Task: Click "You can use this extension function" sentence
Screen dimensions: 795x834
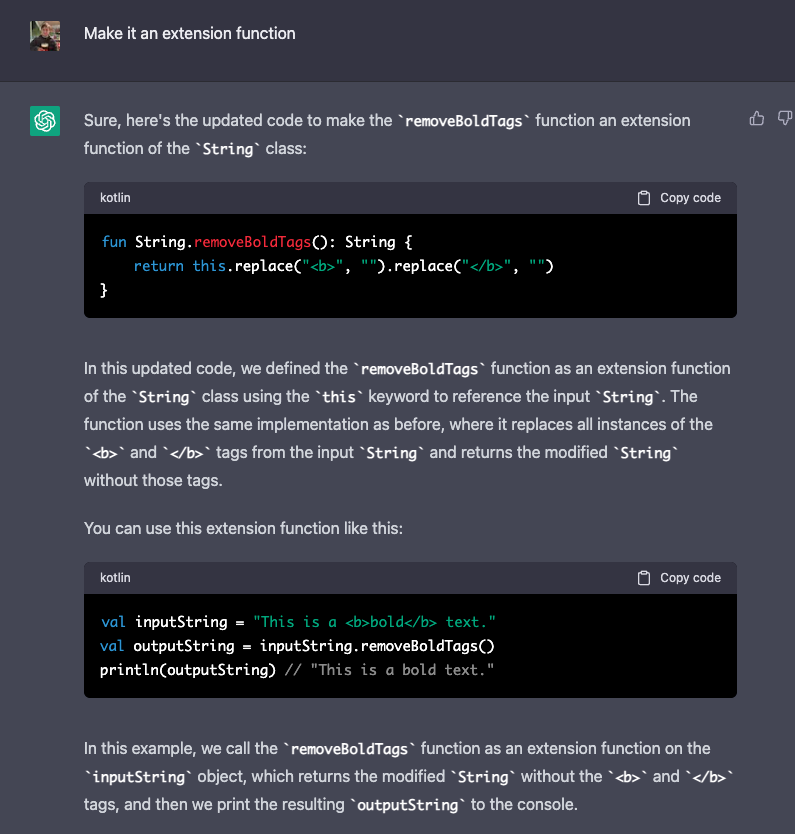Action: pos(243,527)
